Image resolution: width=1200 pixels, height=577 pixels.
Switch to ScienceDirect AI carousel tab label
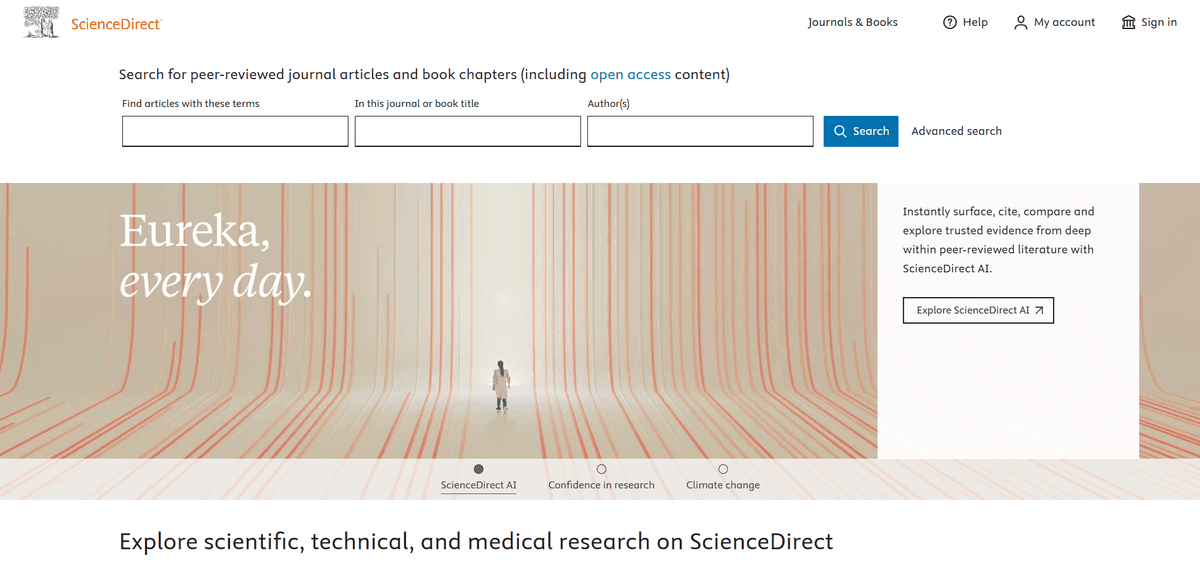[x=479, y=485]
